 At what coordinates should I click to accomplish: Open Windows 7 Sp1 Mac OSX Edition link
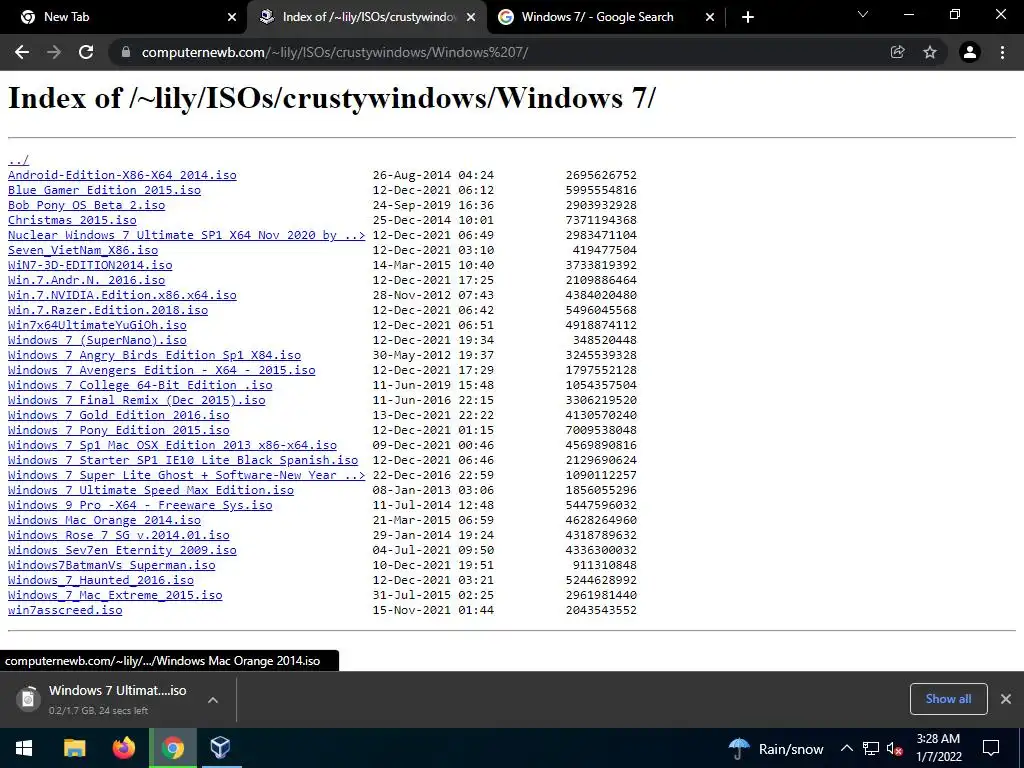coord(172,445)
